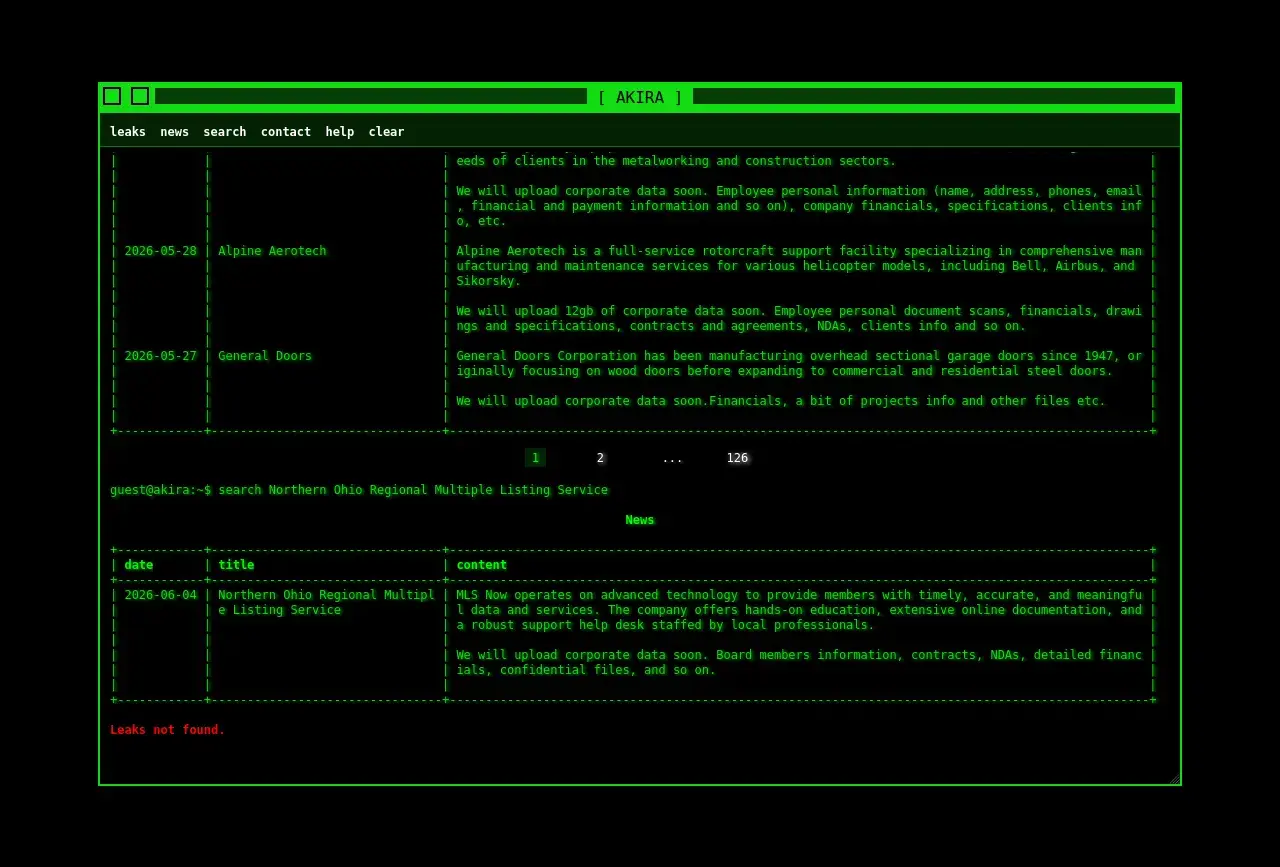Screen dimensions: 1280x867
Task: Click the News section heading
Action: click(x=640, y=520)
